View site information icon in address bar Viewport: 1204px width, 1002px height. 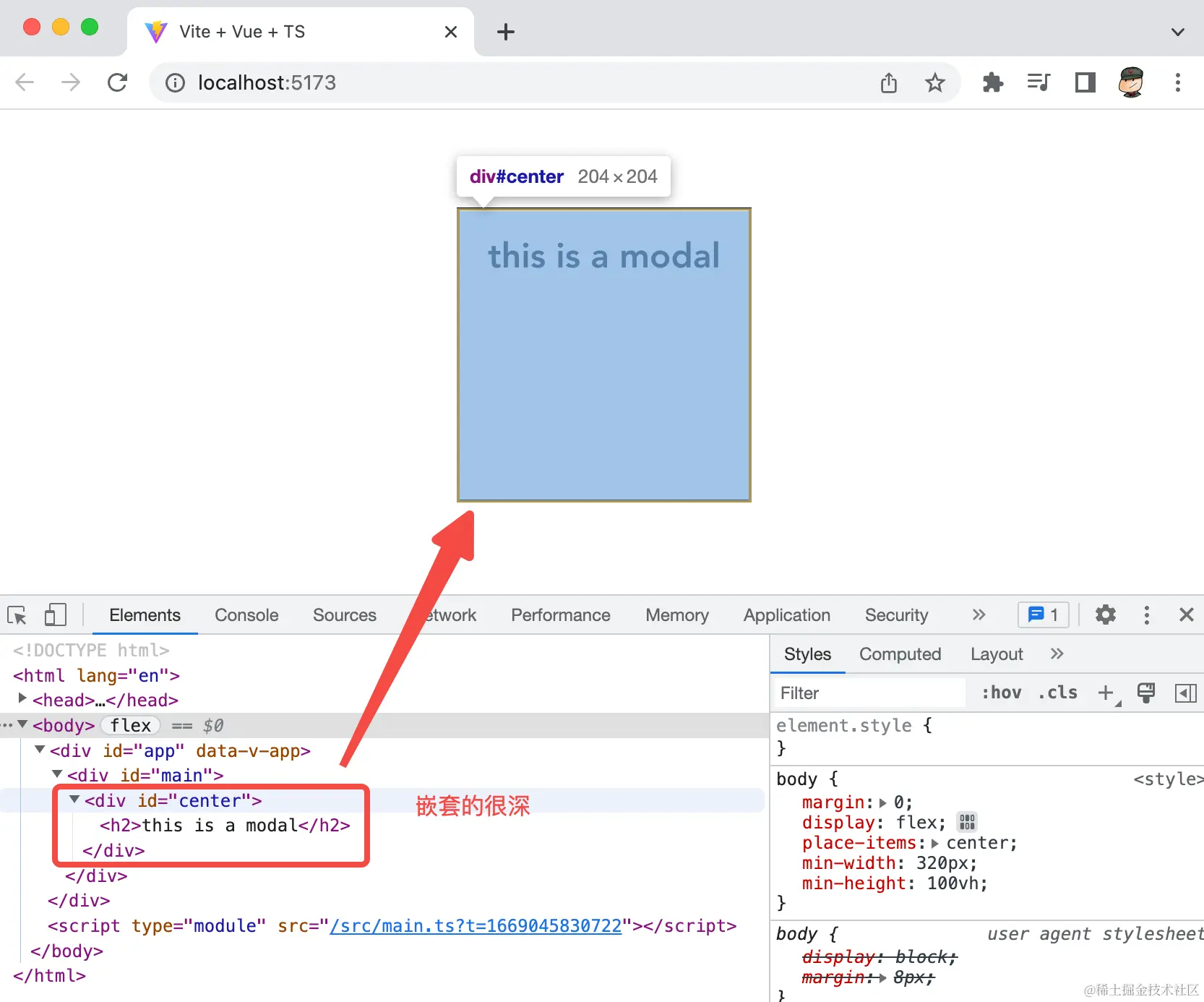click(x=175, y=83)
